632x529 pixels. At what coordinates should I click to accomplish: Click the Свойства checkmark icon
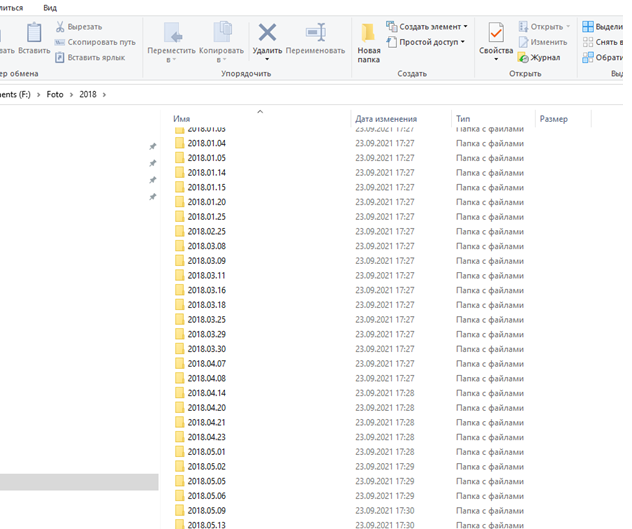[496, 32]
